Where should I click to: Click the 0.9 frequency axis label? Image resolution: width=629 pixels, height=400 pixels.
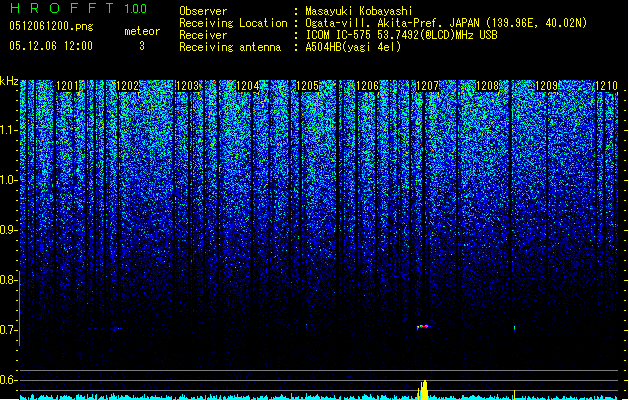(x=8, y=230)
